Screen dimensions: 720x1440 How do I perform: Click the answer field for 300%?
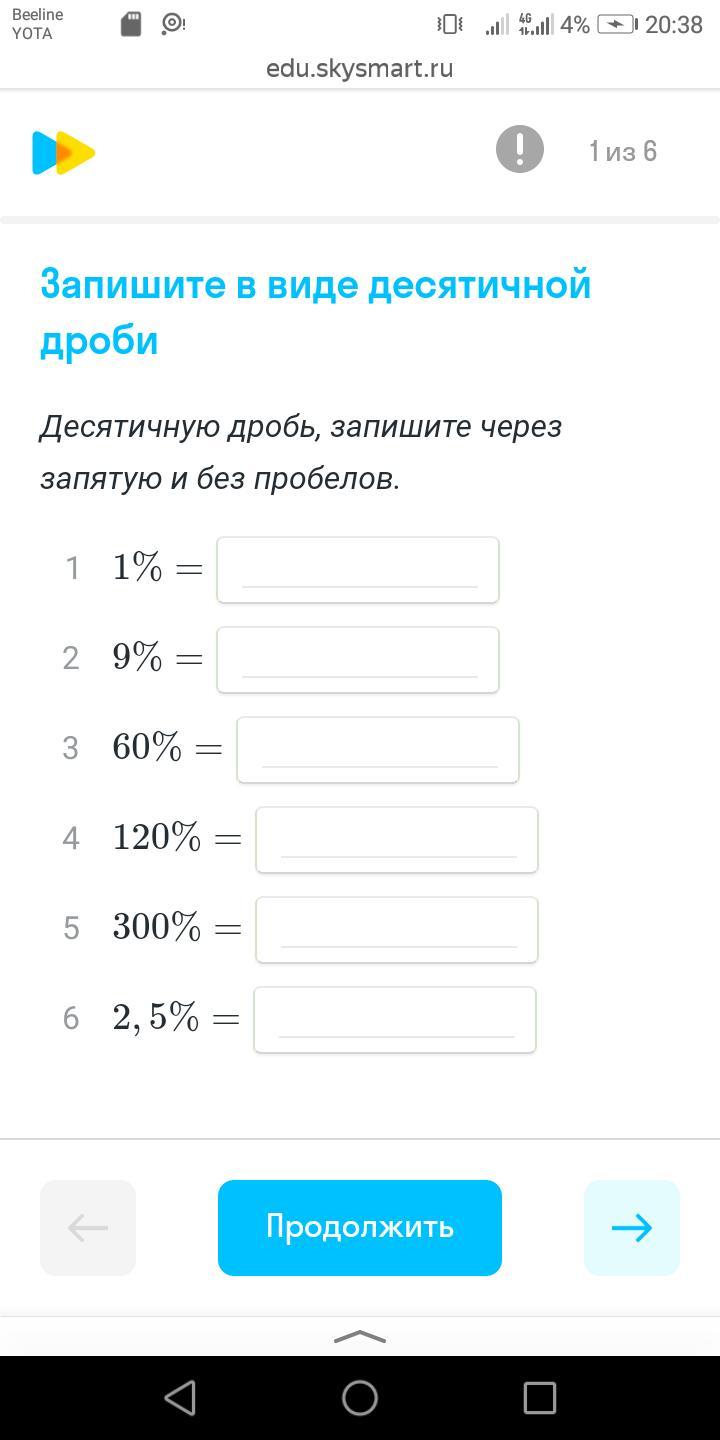397,930
